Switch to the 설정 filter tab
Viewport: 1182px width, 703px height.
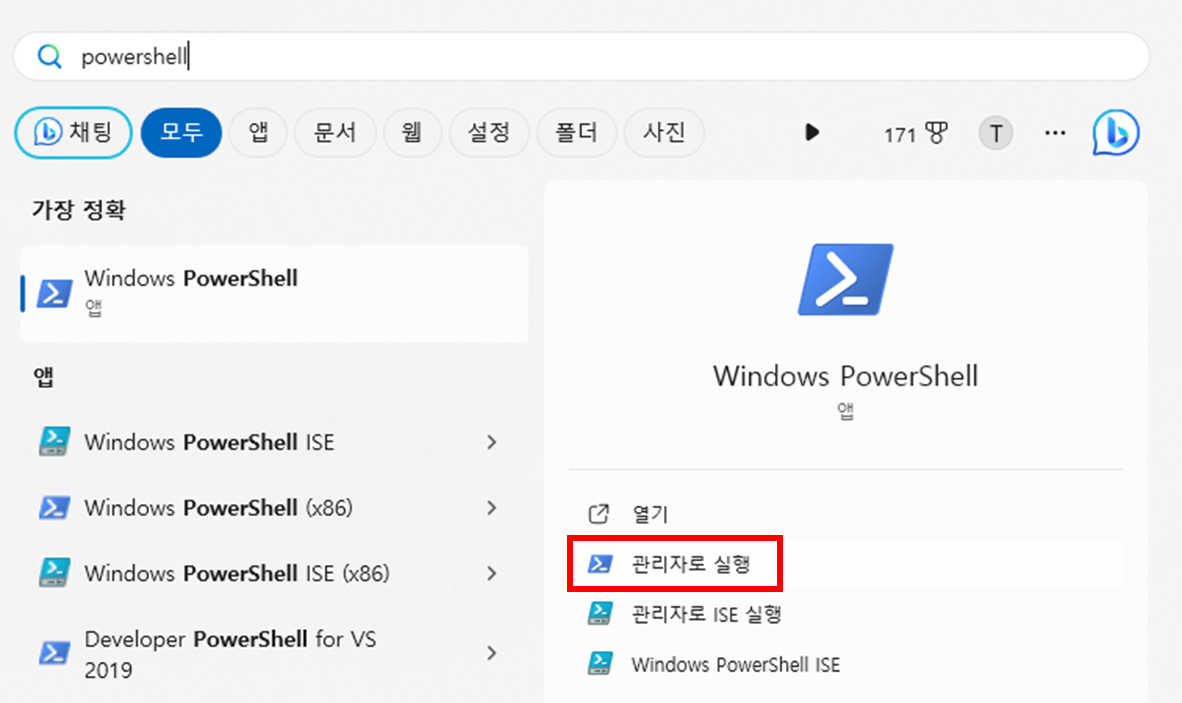click(x=488, y=133)
